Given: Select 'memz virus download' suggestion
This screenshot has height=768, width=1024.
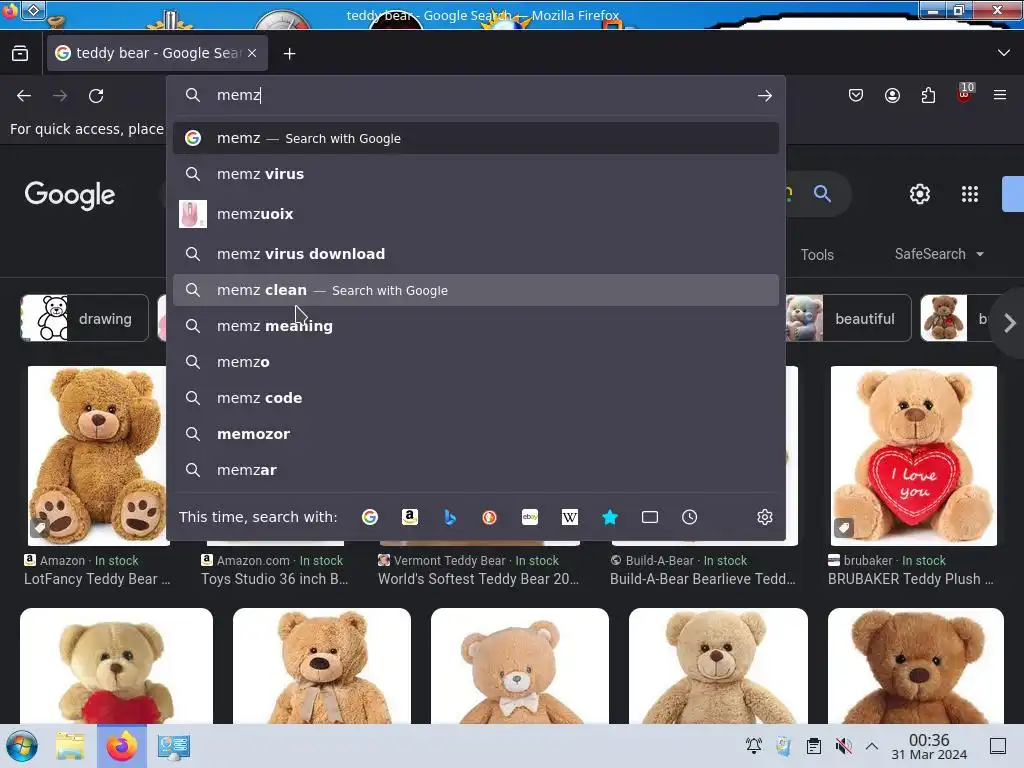Looking at the screenshot, I should tap(475, 254).
